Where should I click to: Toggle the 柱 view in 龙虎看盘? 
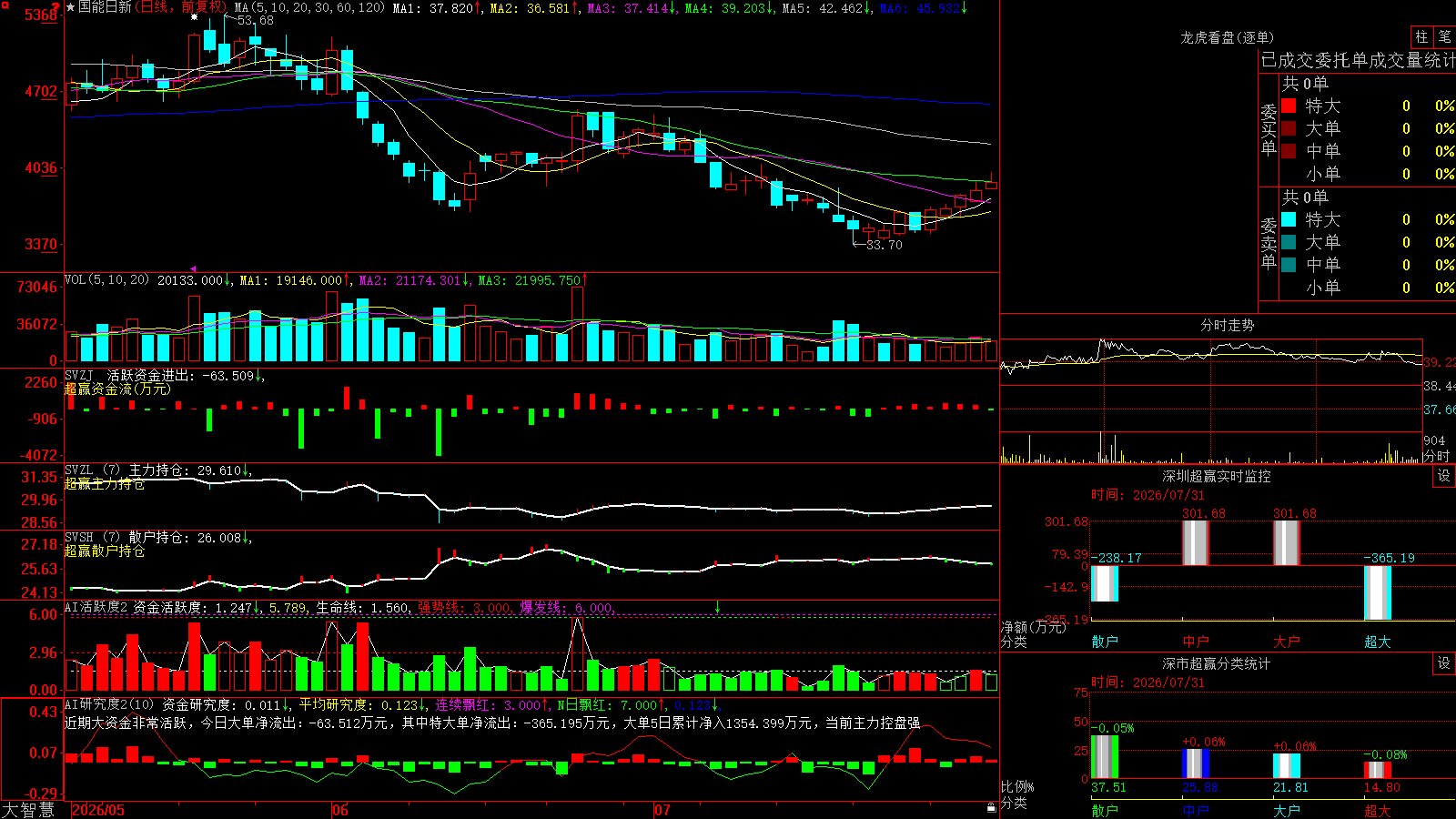pyautogui.click(x=1421, y=36)
